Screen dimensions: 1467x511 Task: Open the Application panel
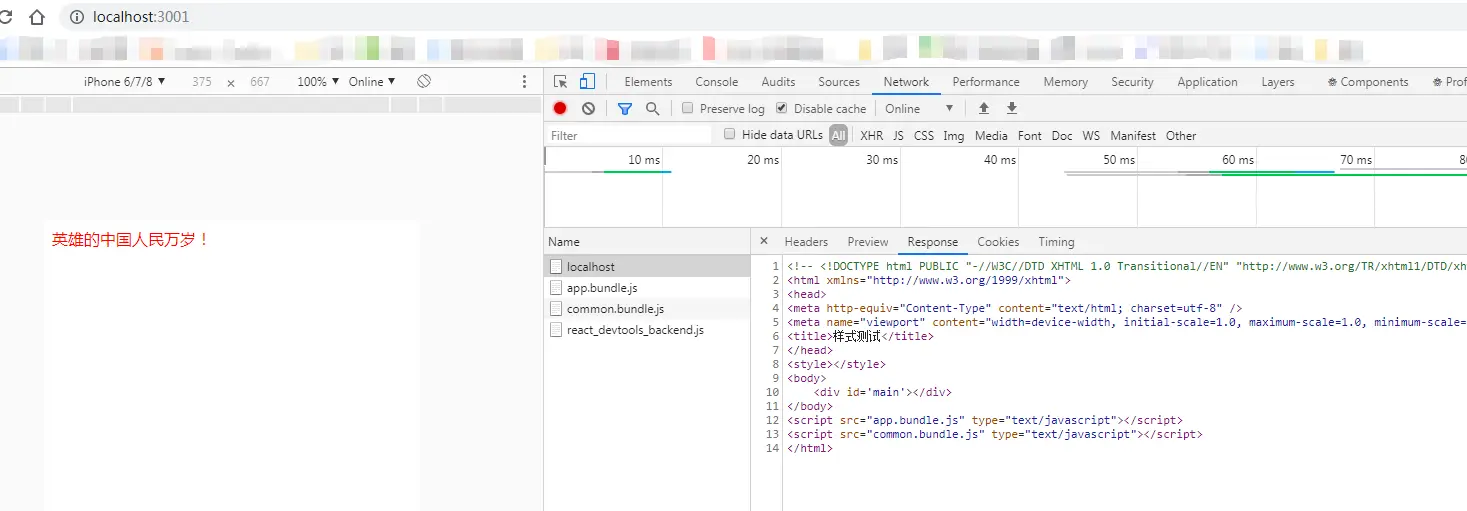click(x=1207, y=82)
